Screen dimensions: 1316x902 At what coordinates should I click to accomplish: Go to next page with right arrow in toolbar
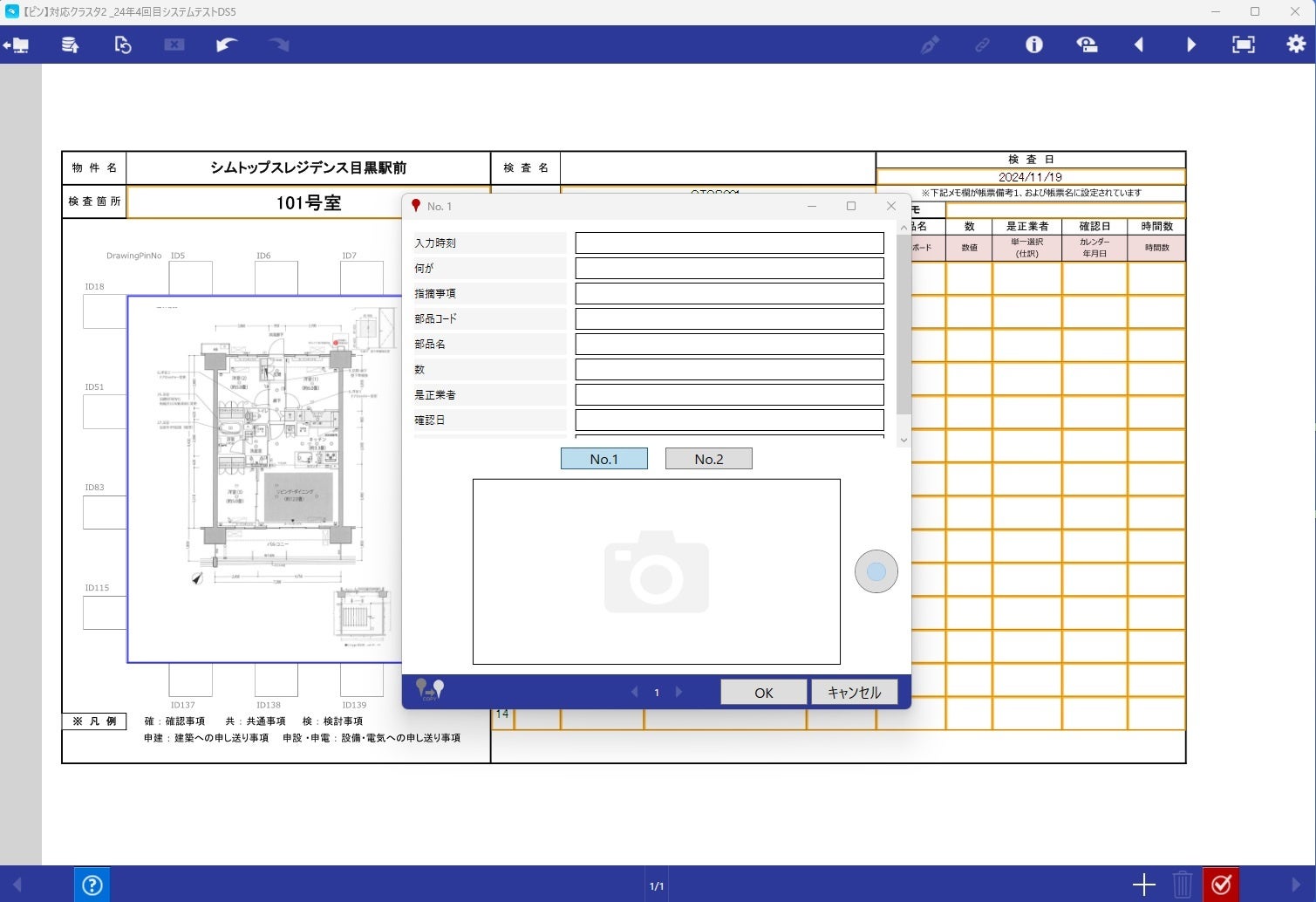[x=1191, y=44]
